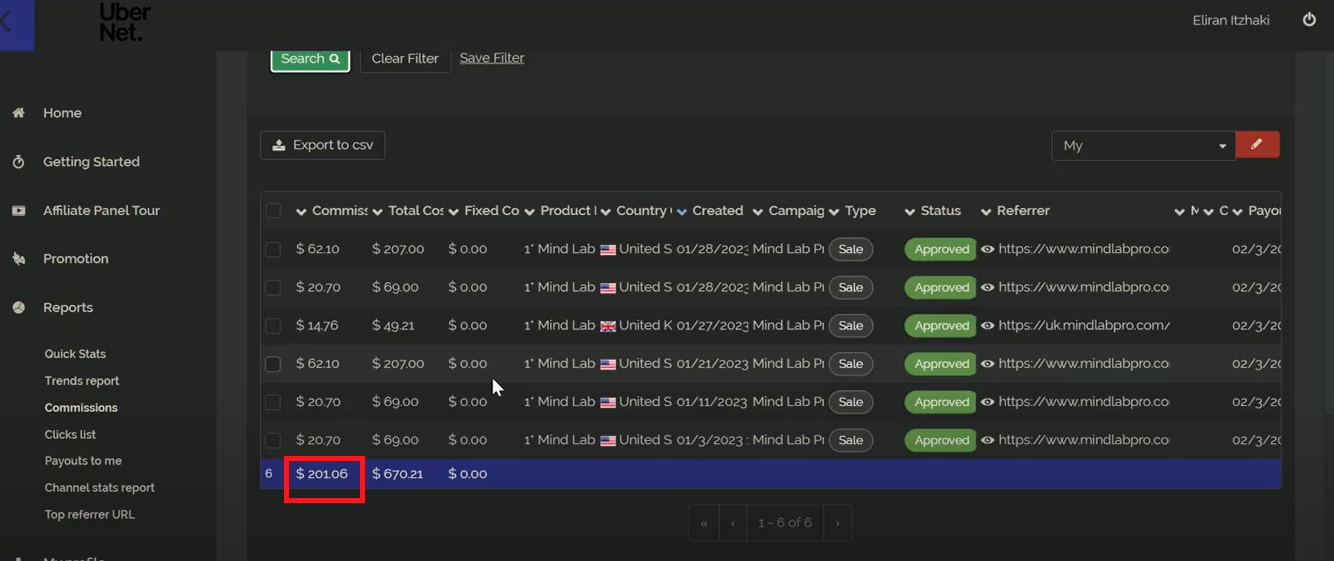Tick the select-all checkbox in table header
Screen dimensions: 1334x561
pyautogui.click(x=273, y=211)
